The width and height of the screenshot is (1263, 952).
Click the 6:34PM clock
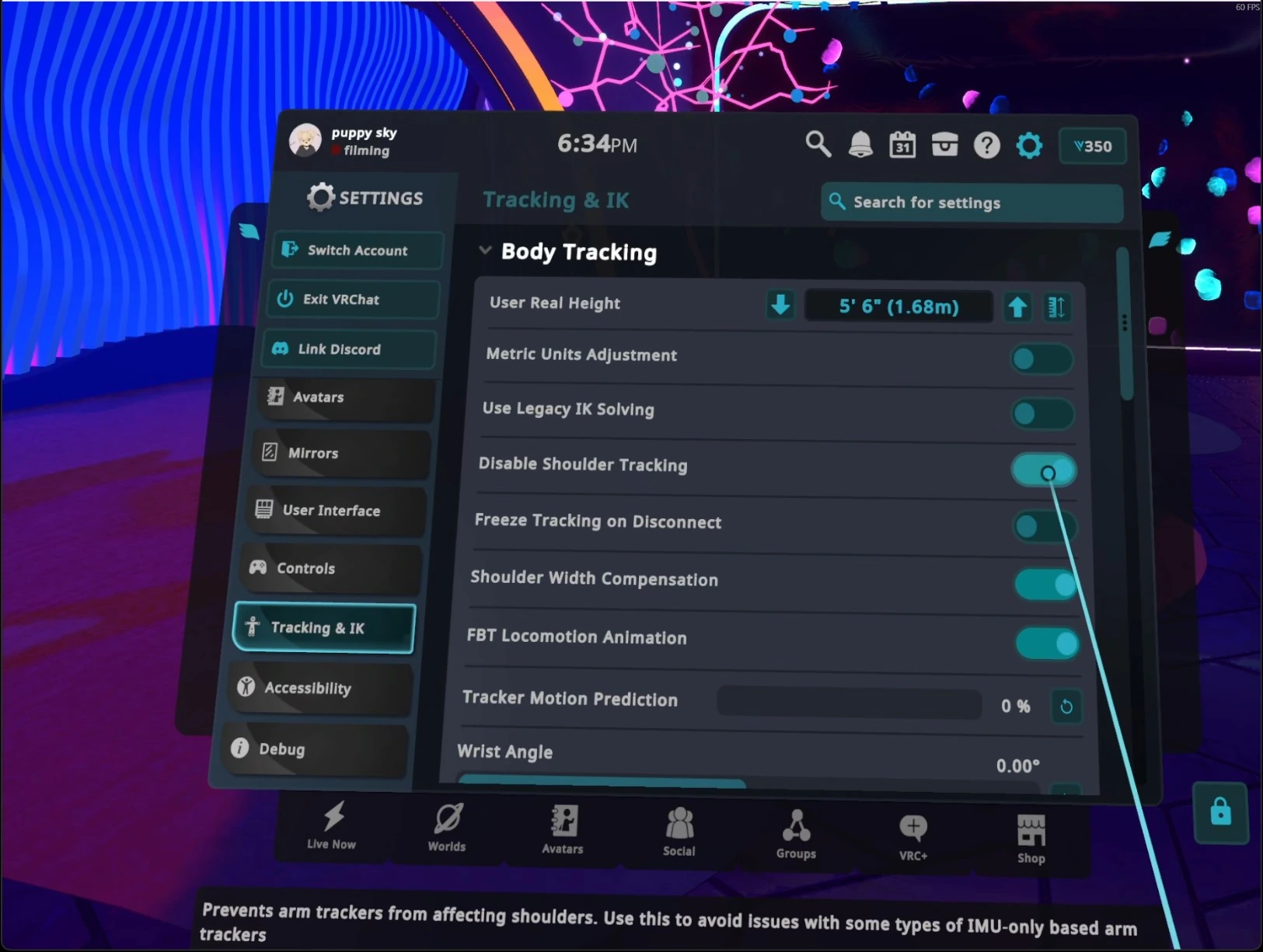[597, 144]
